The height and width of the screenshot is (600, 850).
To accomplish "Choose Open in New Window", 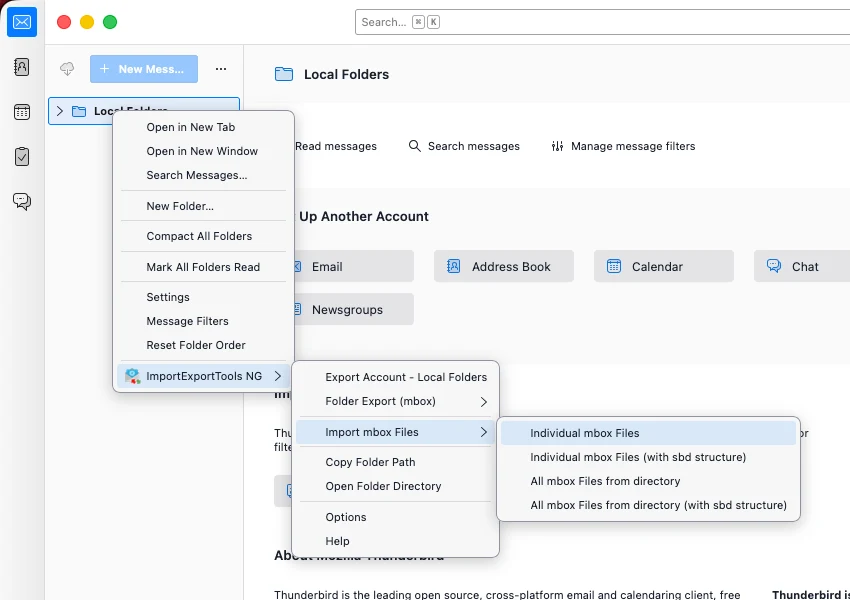I will tap(203, 151).
